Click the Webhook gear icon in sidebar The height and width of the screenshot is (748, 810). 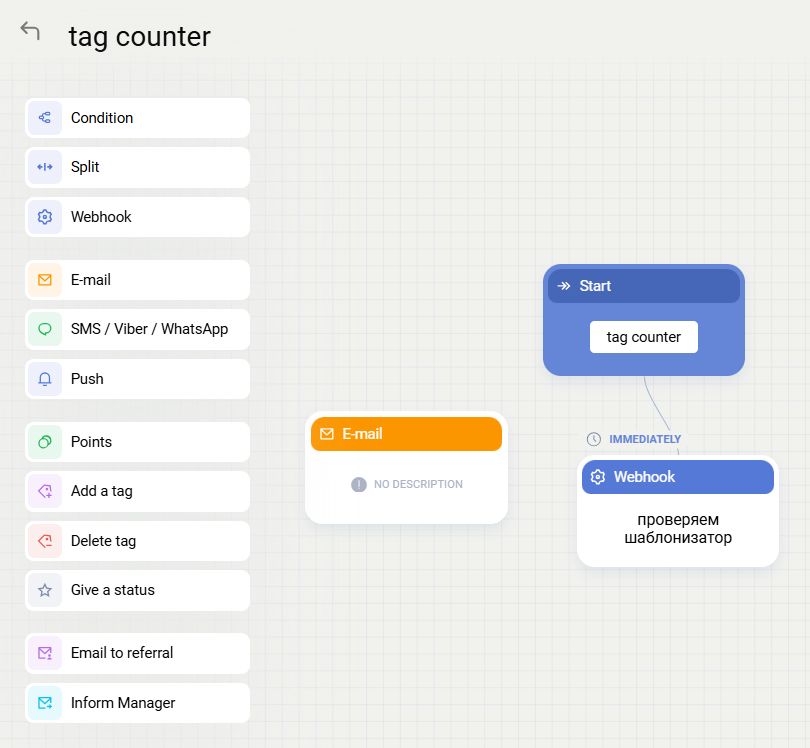(x=45, y=217)
